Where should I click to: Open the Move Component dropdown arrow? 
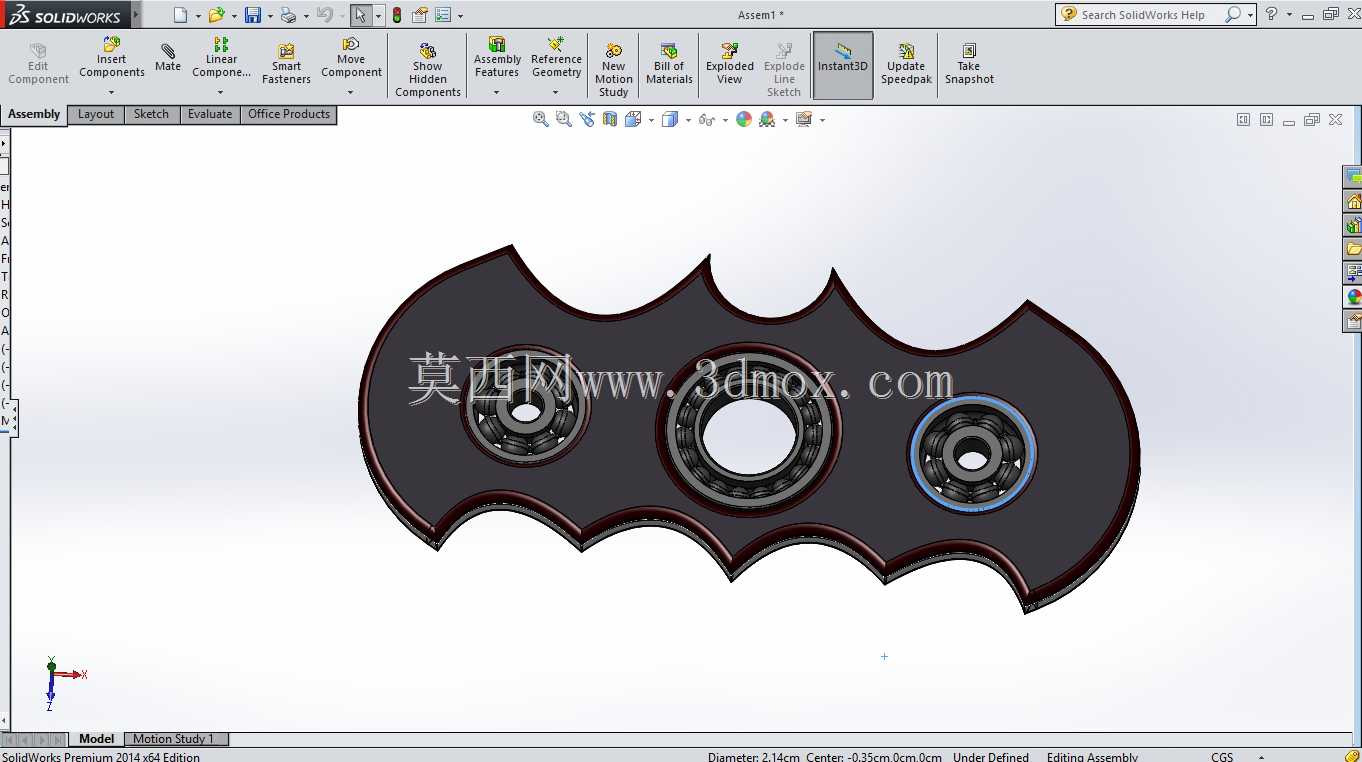(x=351, y=93)
